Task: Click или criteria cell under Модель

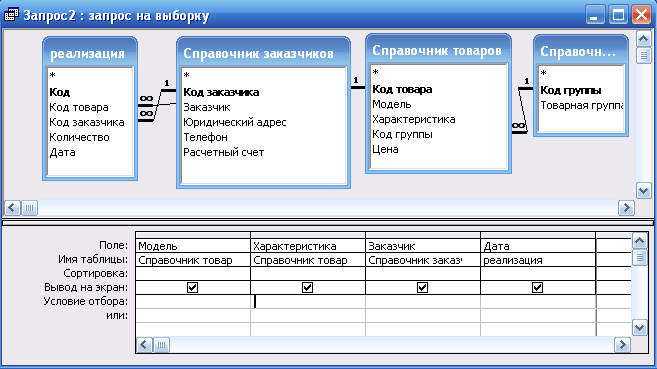Action: click(193, 315)
